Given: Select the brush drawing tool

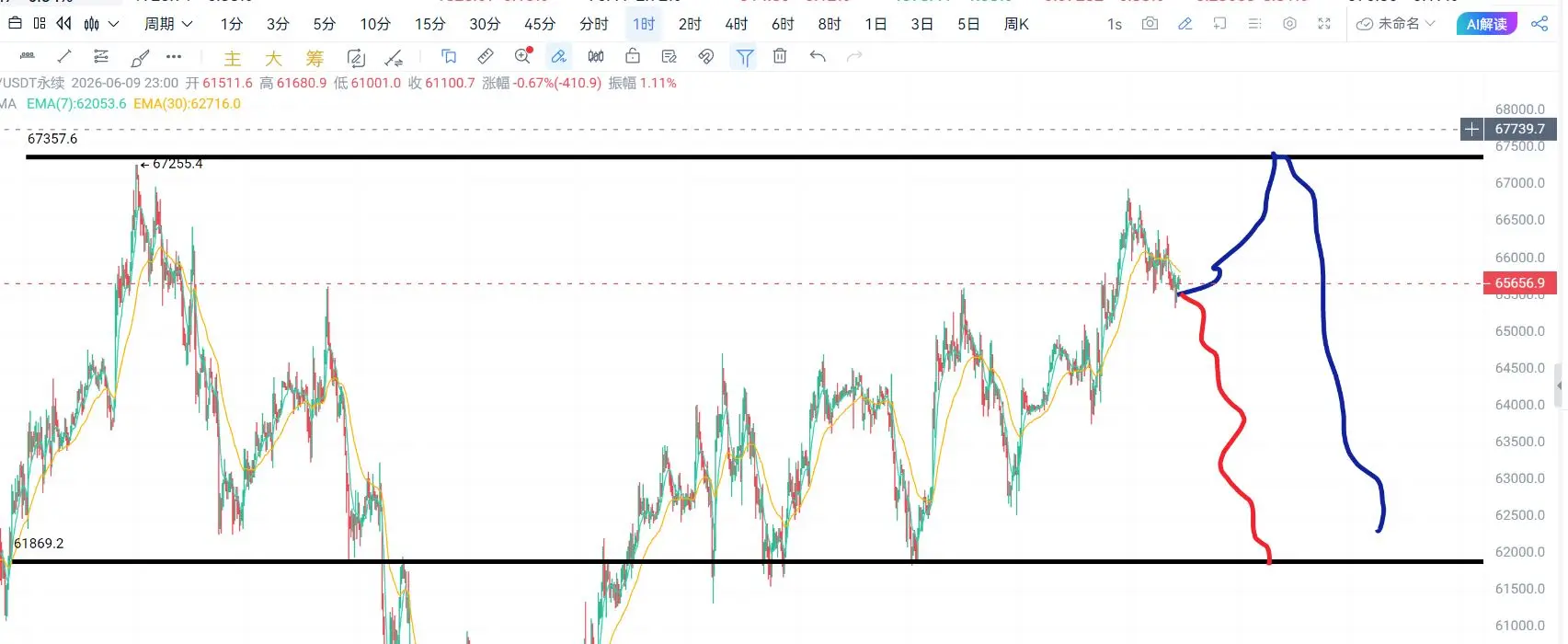Looking at the screenshot, I should pos(140,58).
